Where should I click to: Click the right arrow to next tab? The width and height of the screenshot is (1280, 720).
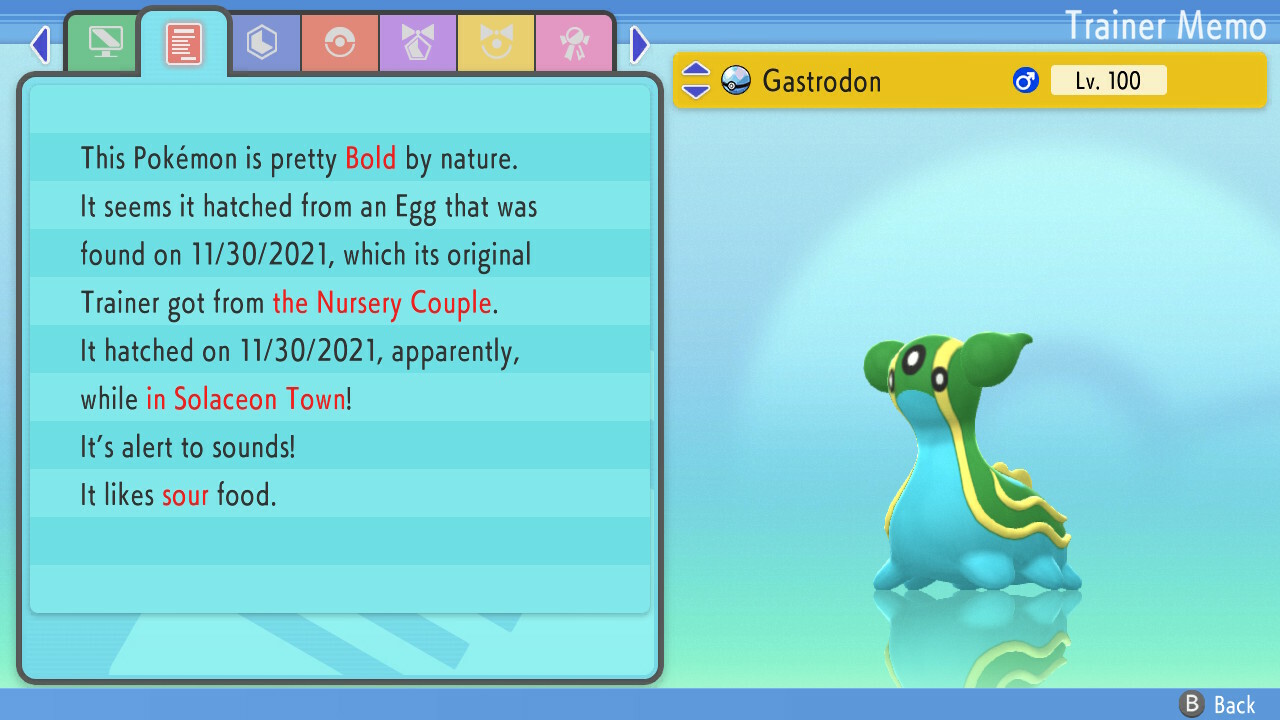click(x=640, y=44)
